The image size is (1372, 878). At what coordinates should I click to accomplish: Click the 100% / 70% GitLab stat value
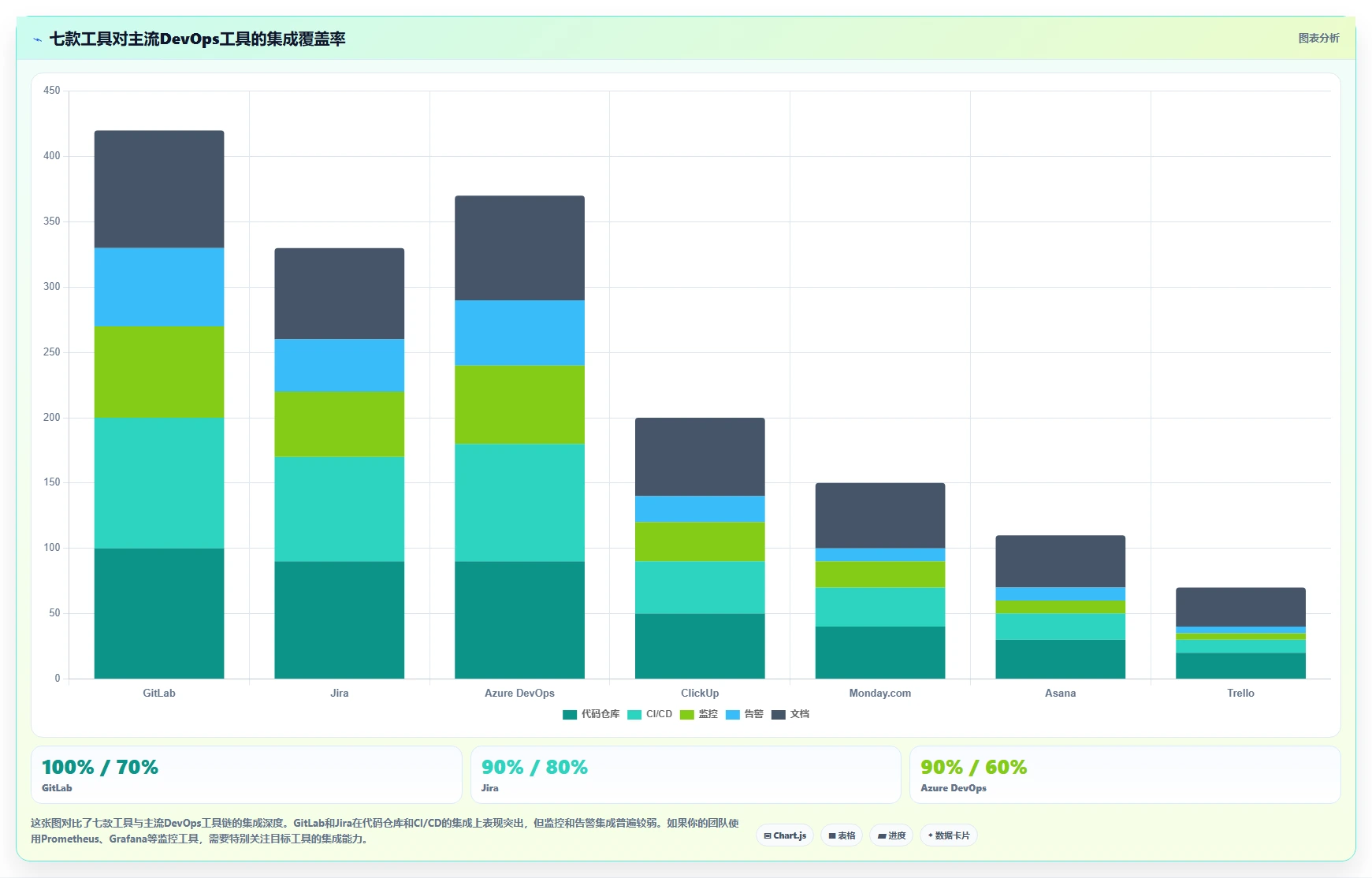[x=100, y=768]
